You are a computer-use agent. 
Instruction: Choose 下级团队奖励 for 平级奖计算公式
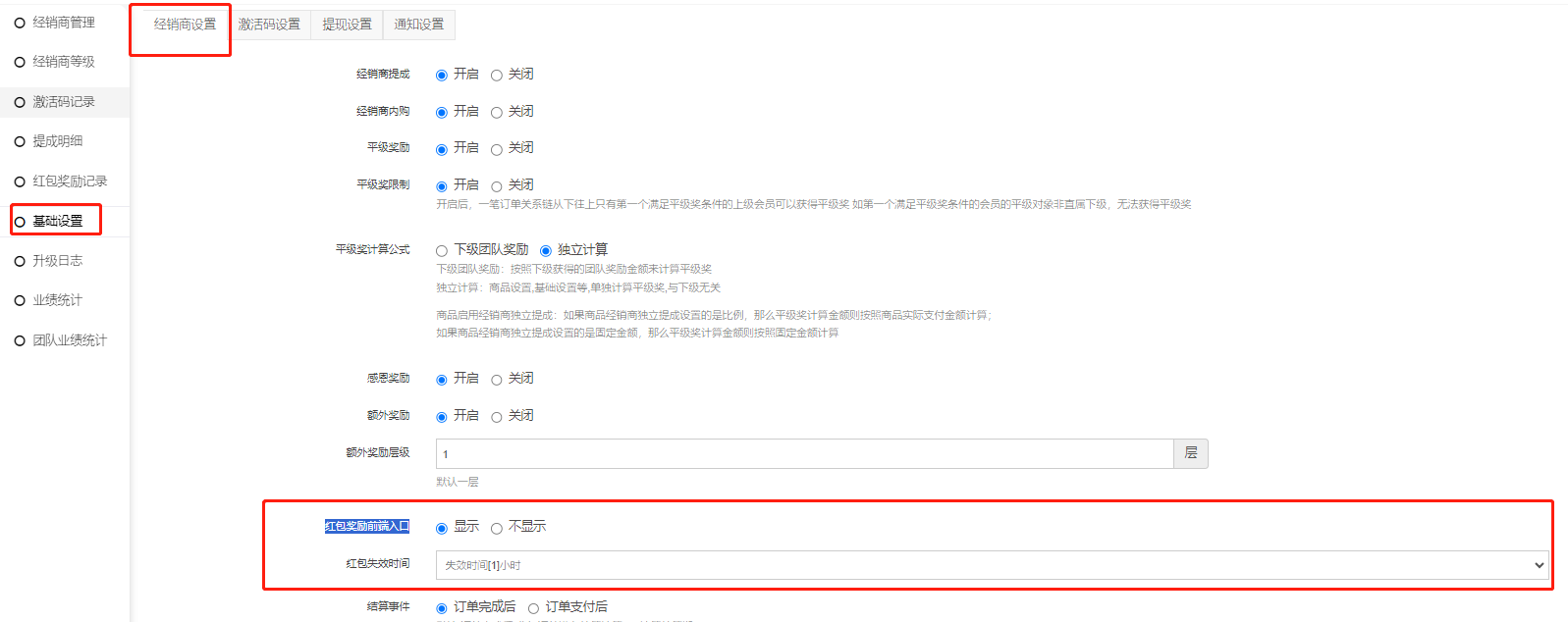click(442, 251)
